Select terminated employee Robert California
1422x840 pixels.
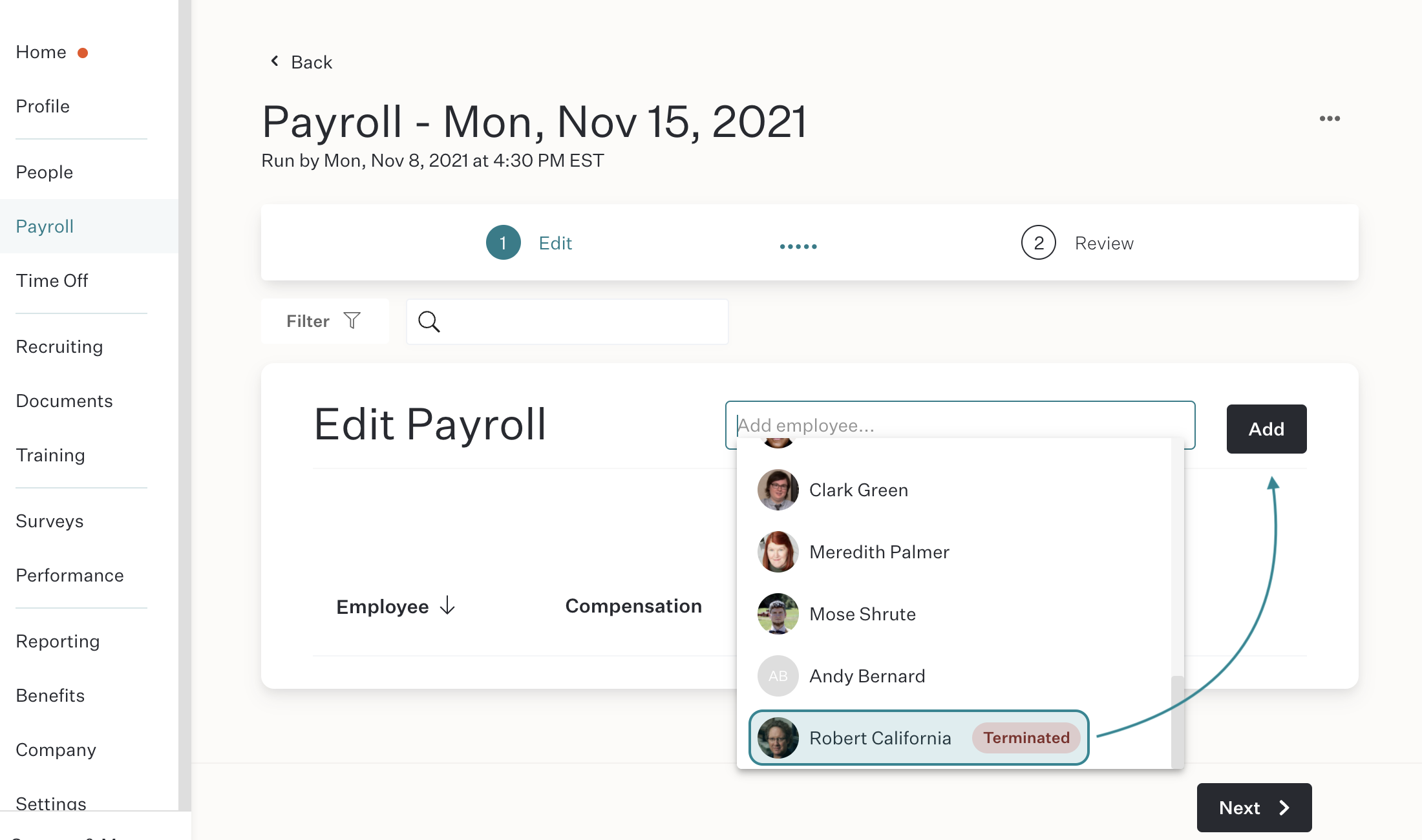tap(919, 738)
